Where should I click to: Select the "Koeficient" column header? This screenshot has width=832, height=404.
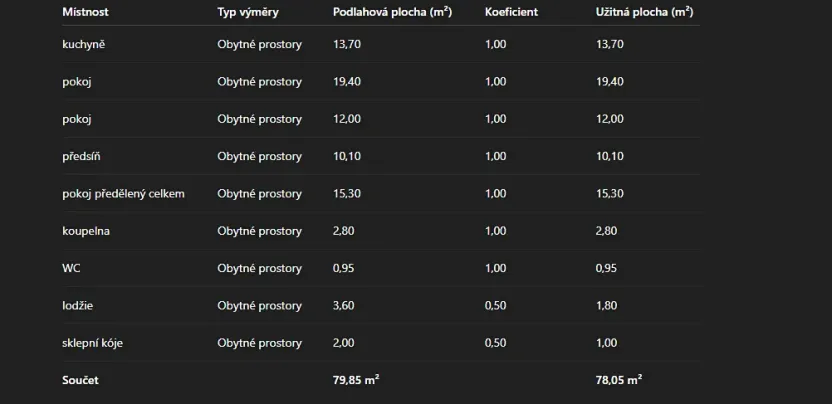(512, 12)
